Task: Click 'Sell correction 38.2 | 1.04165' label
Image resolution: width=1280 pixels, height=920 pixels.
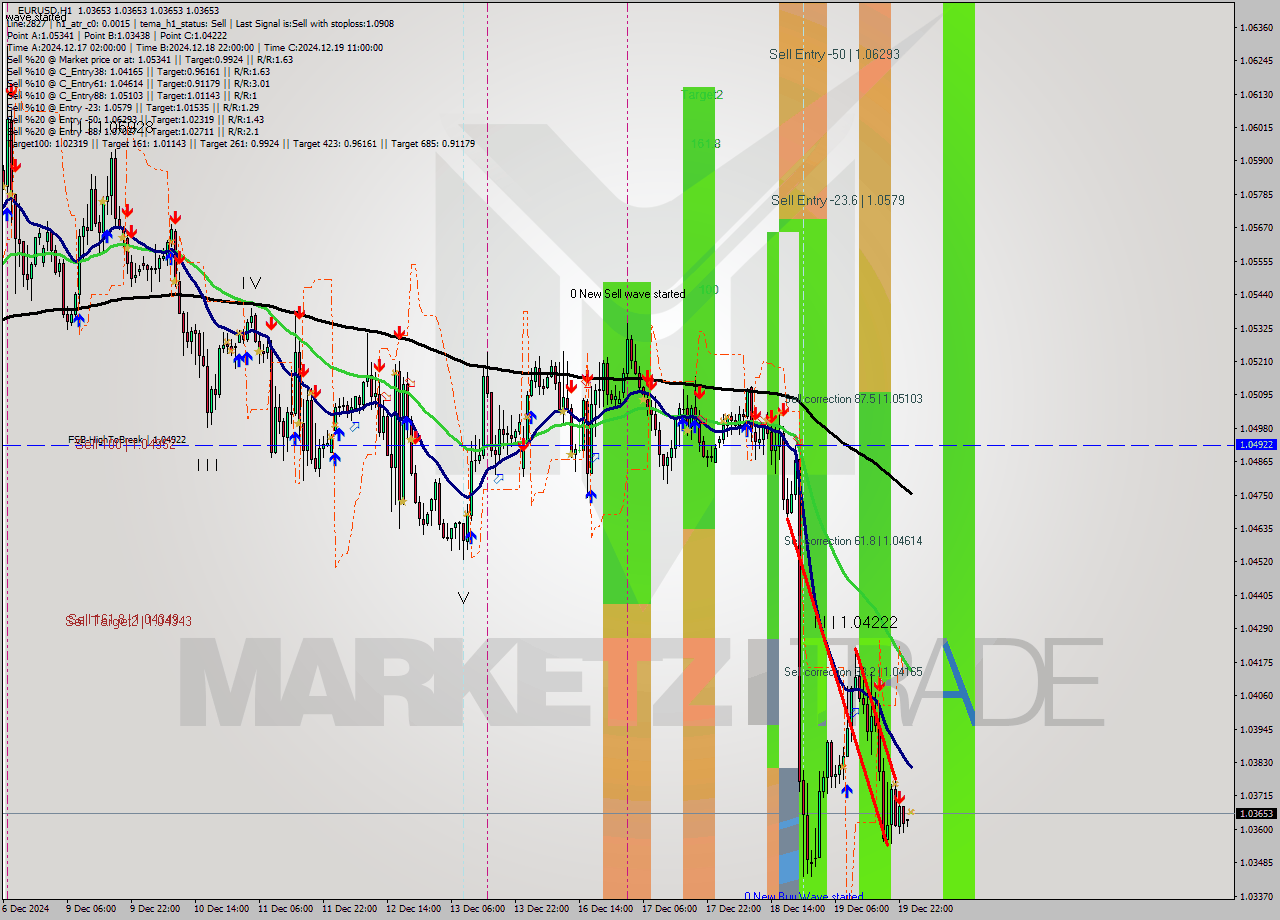Action: pos(853,672)
